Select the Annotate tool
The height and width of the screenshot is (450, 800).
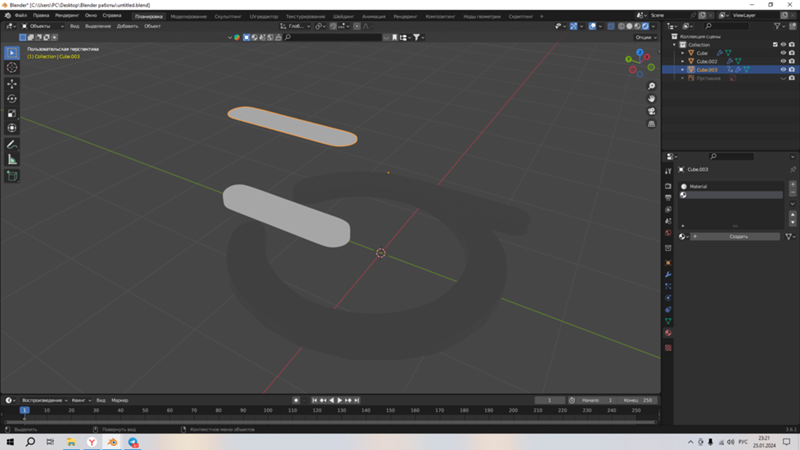click(x=12, y=145)
